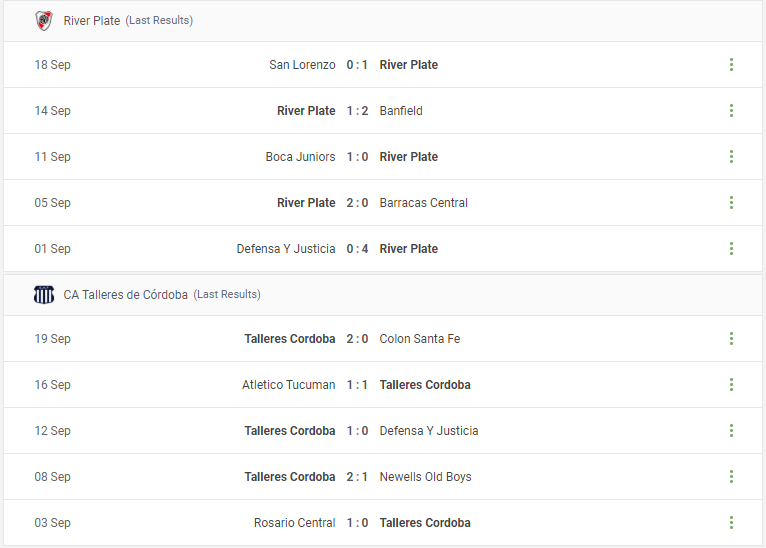Open more options for Atletico Tucuman match

point(731,384)
